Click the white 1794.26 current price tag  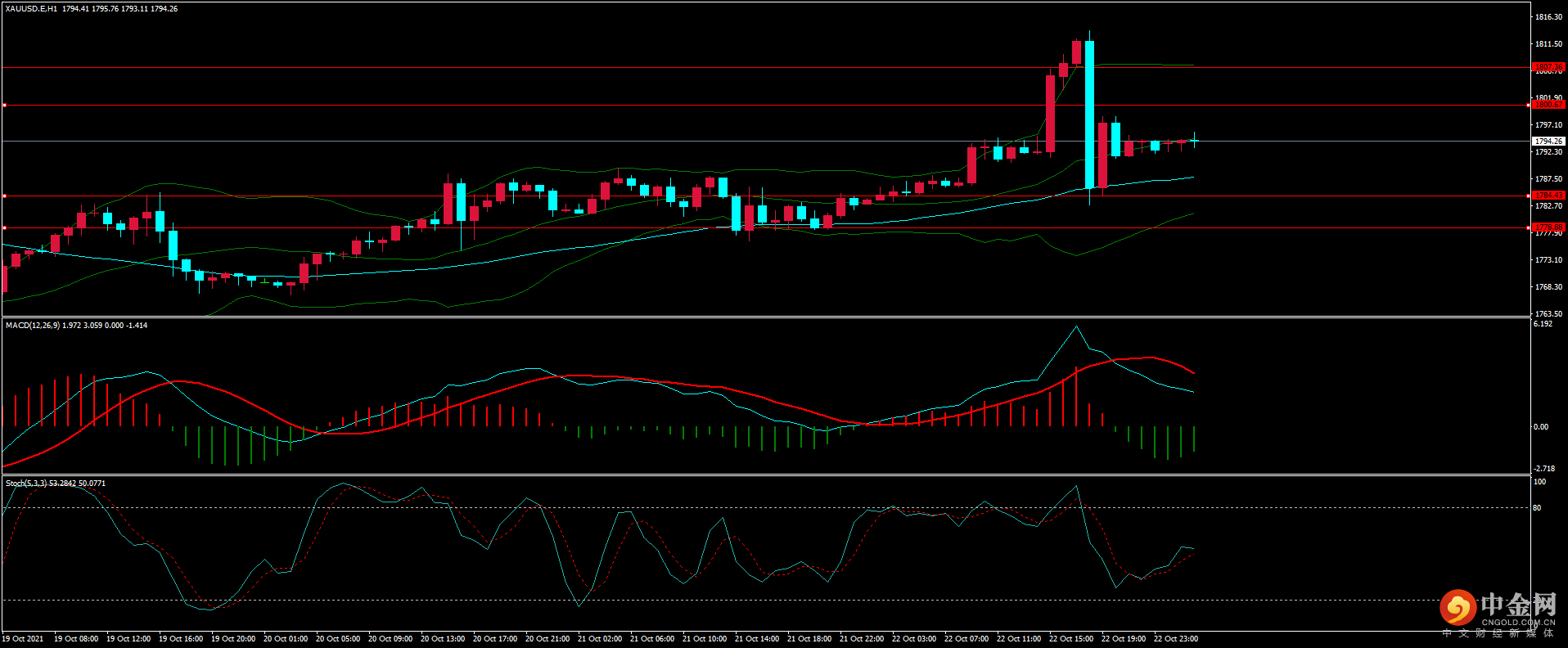(1548, 141)
